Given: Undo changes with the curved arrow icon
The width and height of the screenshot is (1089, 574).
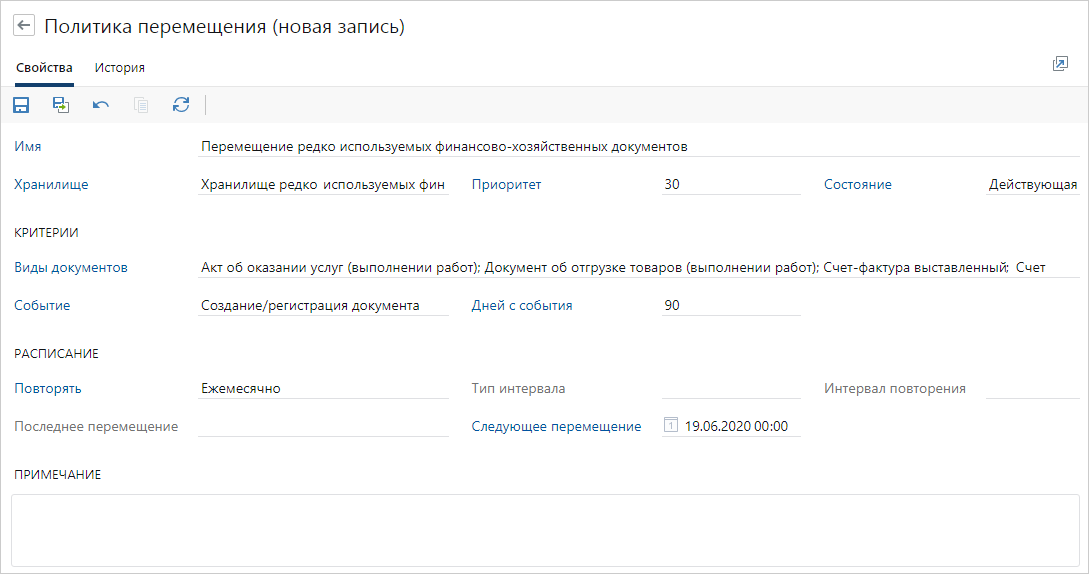Looking at the screenshot, I should pos(101,105).
